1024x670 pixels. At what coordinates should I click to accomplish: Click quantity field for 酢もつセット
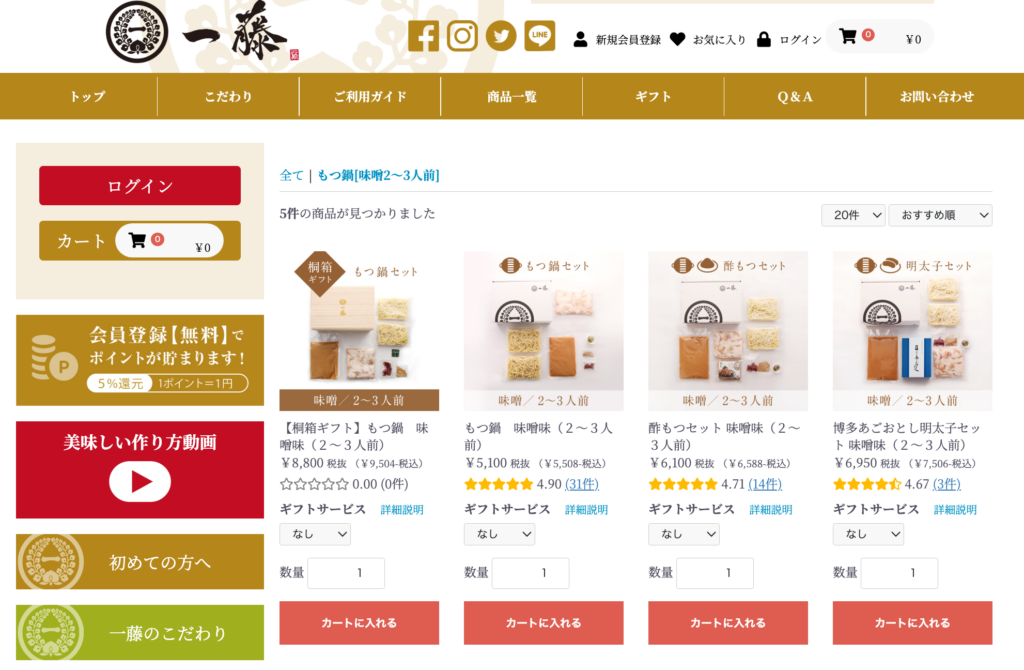tap(714, 573)
